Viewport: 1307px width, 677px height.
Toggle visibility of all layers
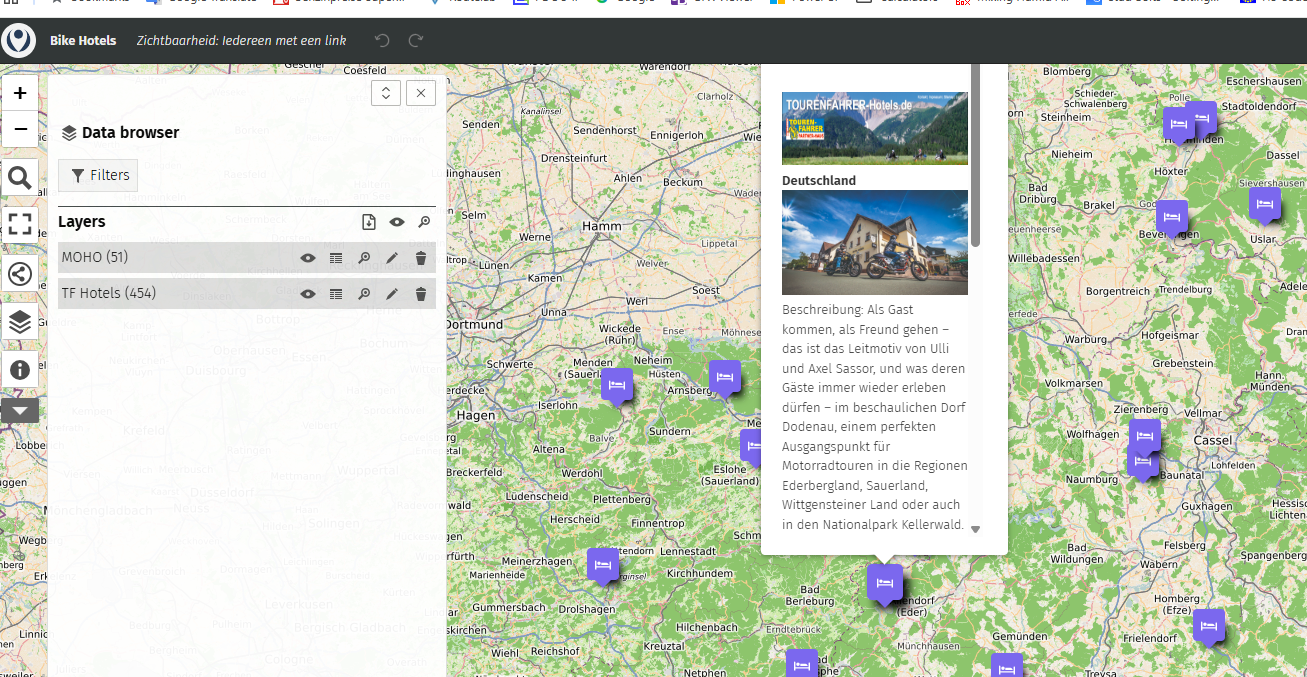click(x=396, y=221)
